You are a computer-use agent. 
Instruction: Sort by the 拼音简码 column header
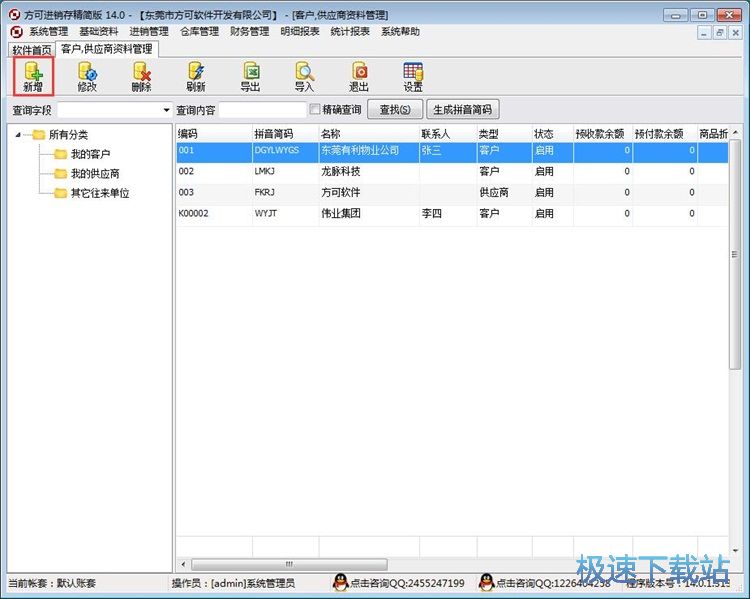pyautogui.click(x=286, y=134)
